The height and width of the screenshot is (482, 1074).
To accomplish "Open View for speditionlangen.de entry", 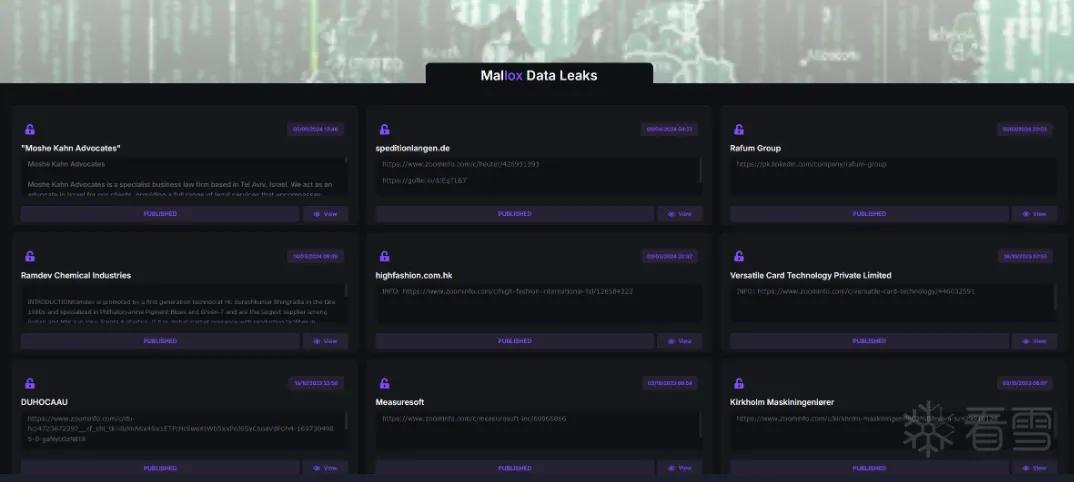I will (679, 214).
